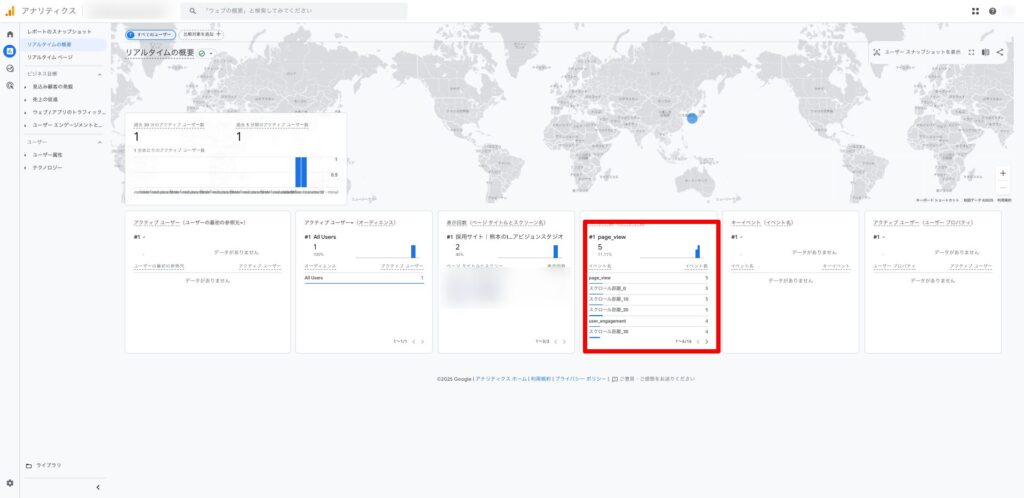Screen dimensions: 1024x498
Task: Open the Admin settings gear icon
Action: click(x=10, y=483)
